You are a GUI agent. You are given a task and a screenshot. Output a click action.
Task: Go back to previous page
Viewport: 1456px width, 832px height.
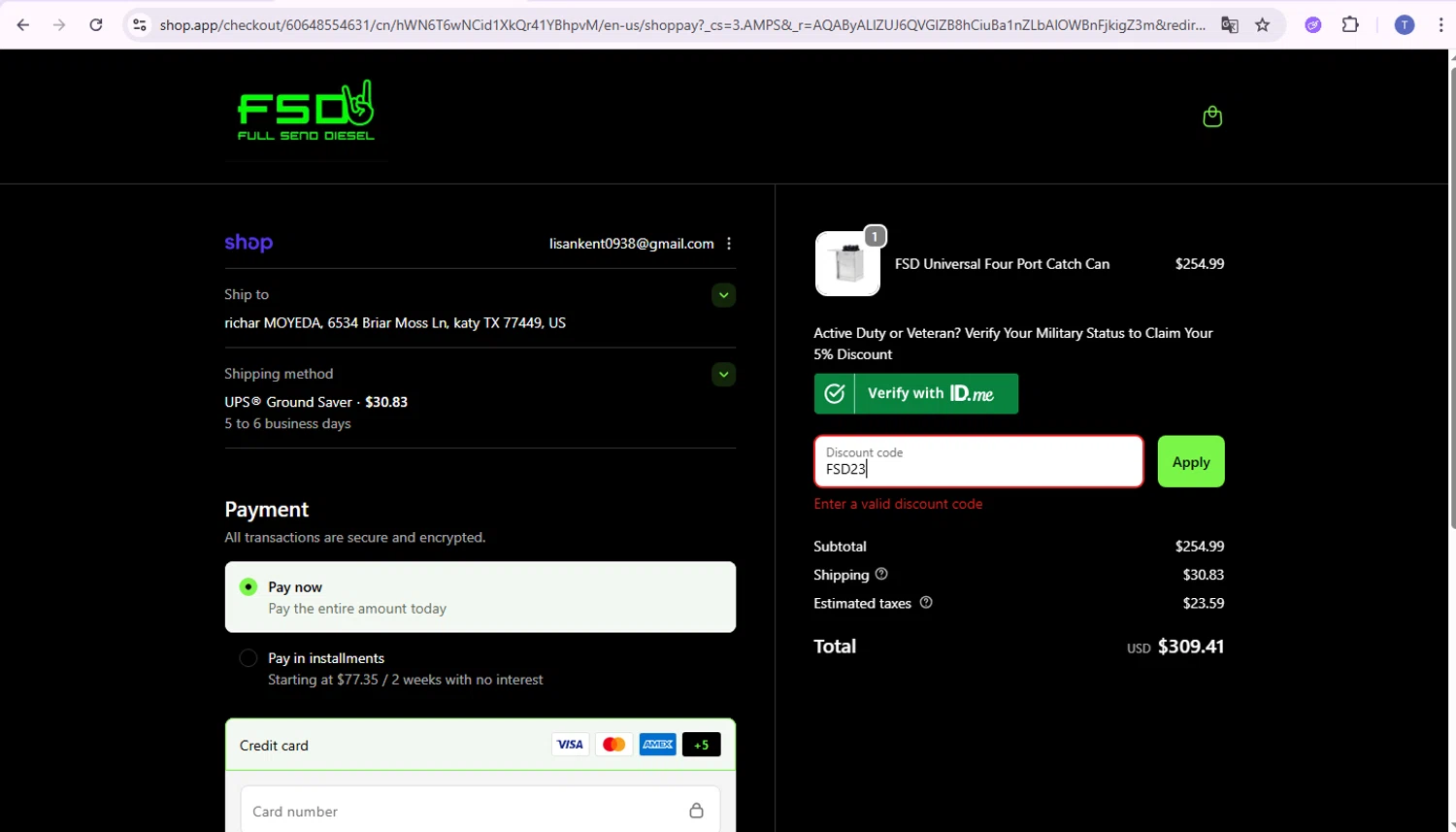pyautogui.click(x=23, y=25)
